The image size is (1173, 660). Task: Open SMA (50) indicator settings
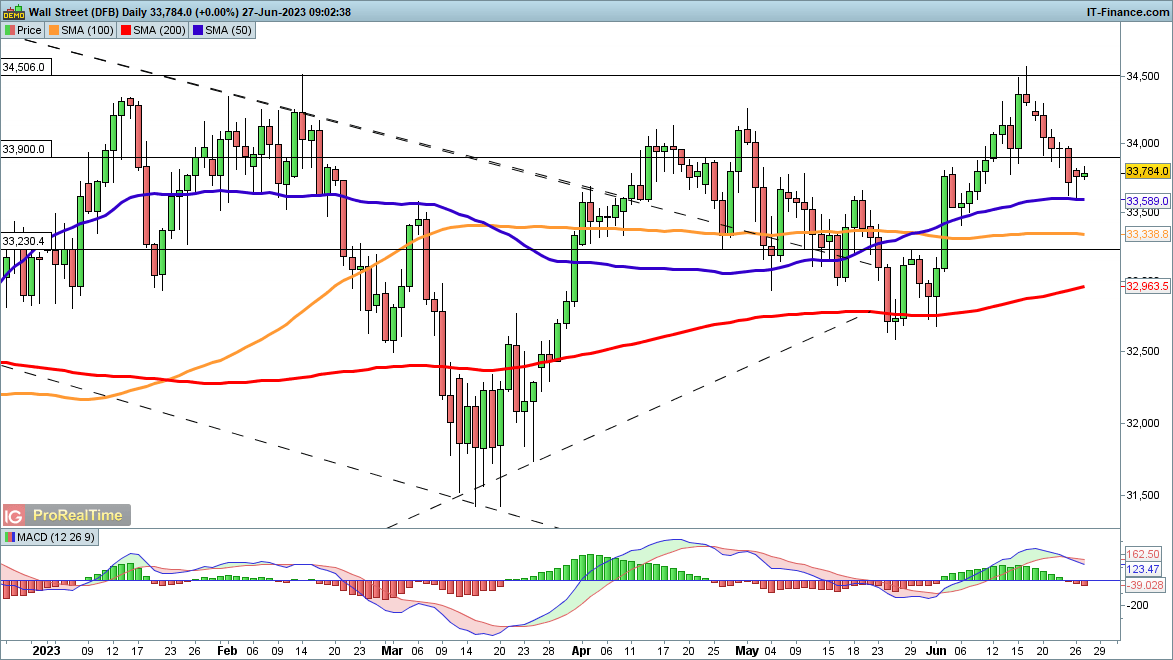tap(222, 30)
